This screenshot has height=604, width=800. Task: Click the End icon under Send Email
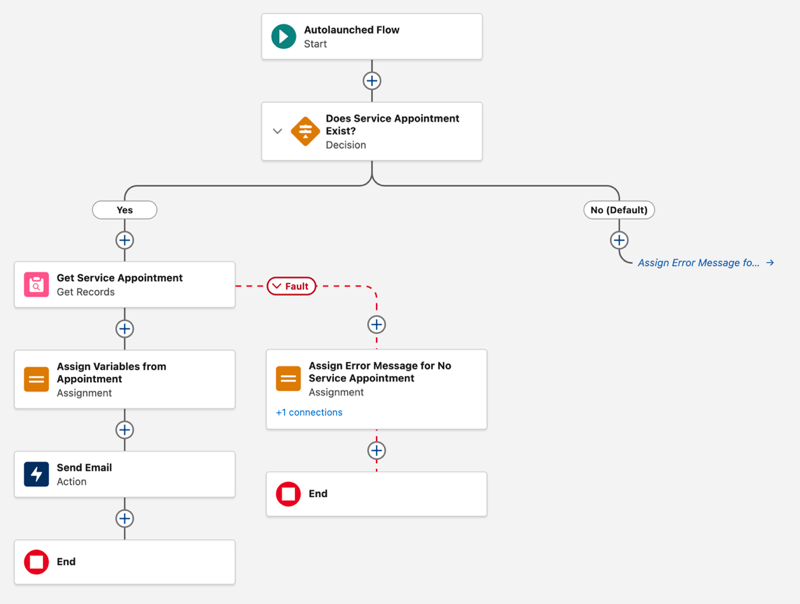coord(36,562)
